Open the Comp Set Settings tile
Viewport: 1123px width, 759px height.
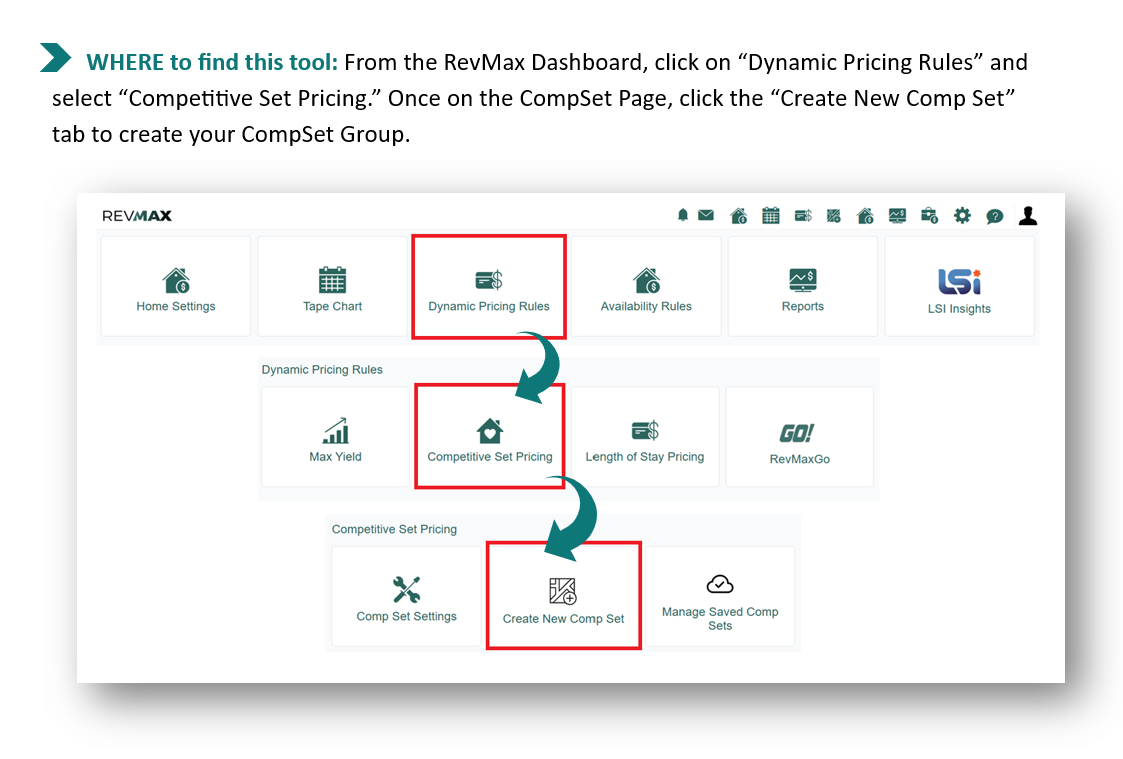click(406, 596)
